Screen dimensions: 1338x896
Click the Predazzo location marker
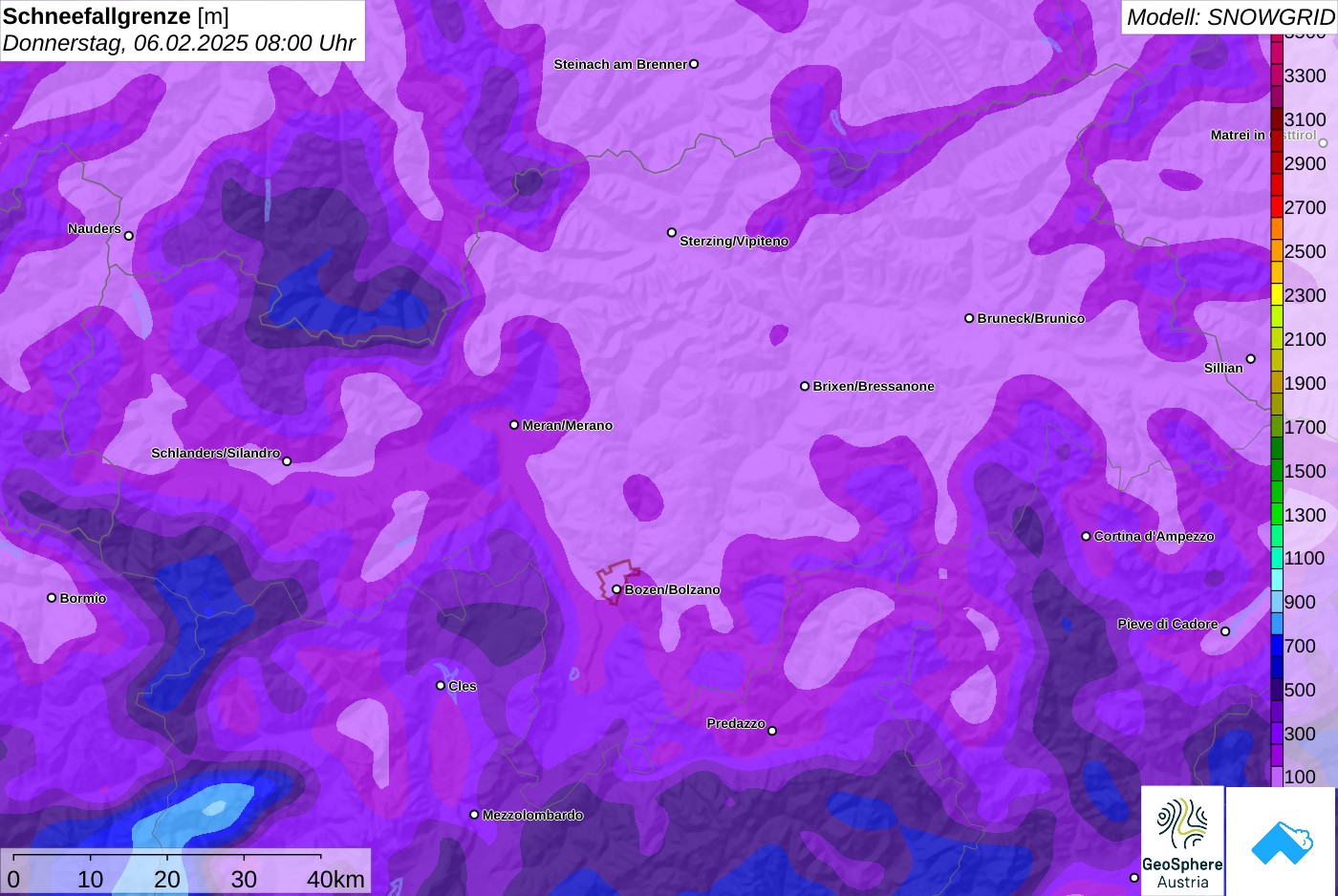(772, 731)
